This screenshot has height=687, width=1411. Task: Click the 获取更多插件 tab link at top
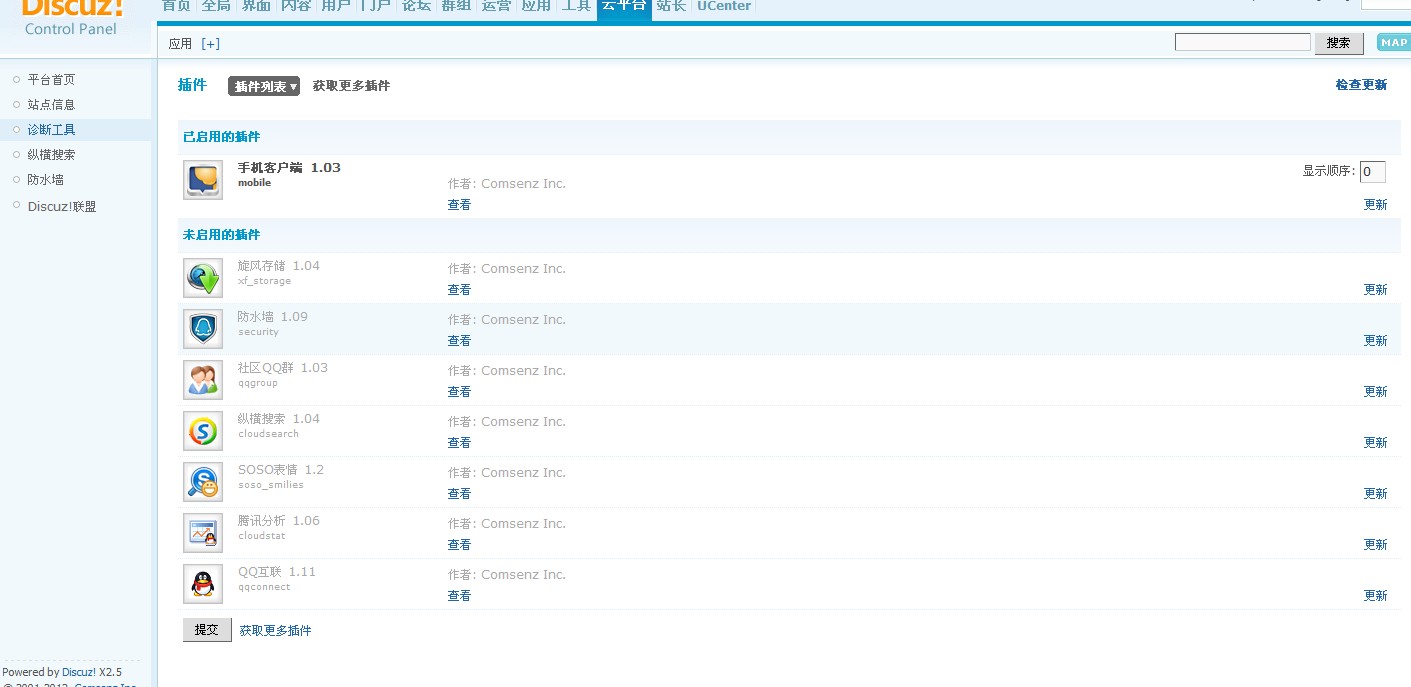point(351,86)
